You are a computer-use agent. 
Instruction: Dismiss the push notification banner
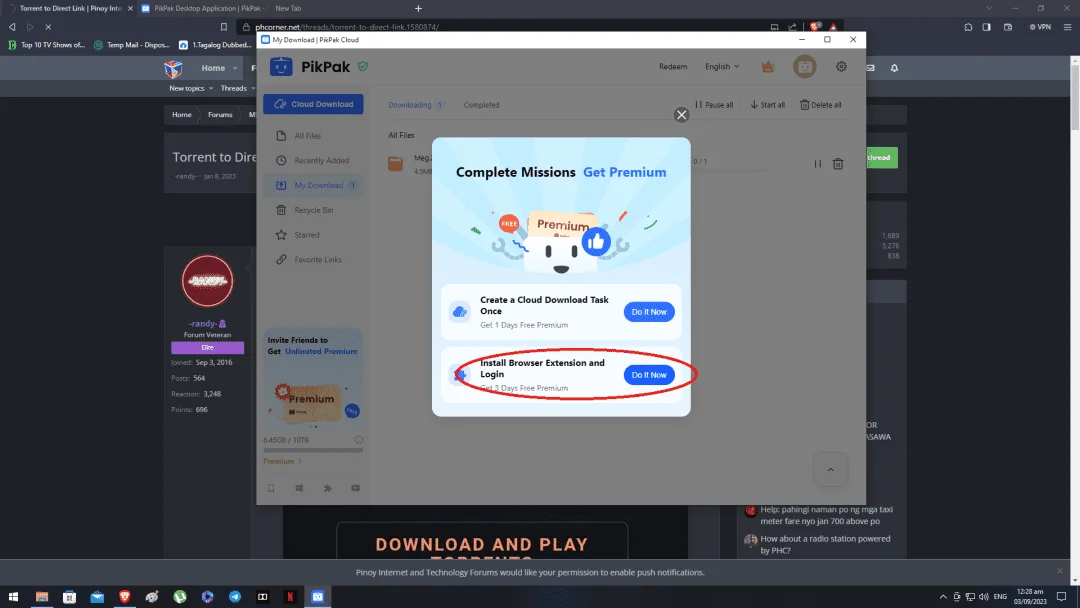[1059, 572]
